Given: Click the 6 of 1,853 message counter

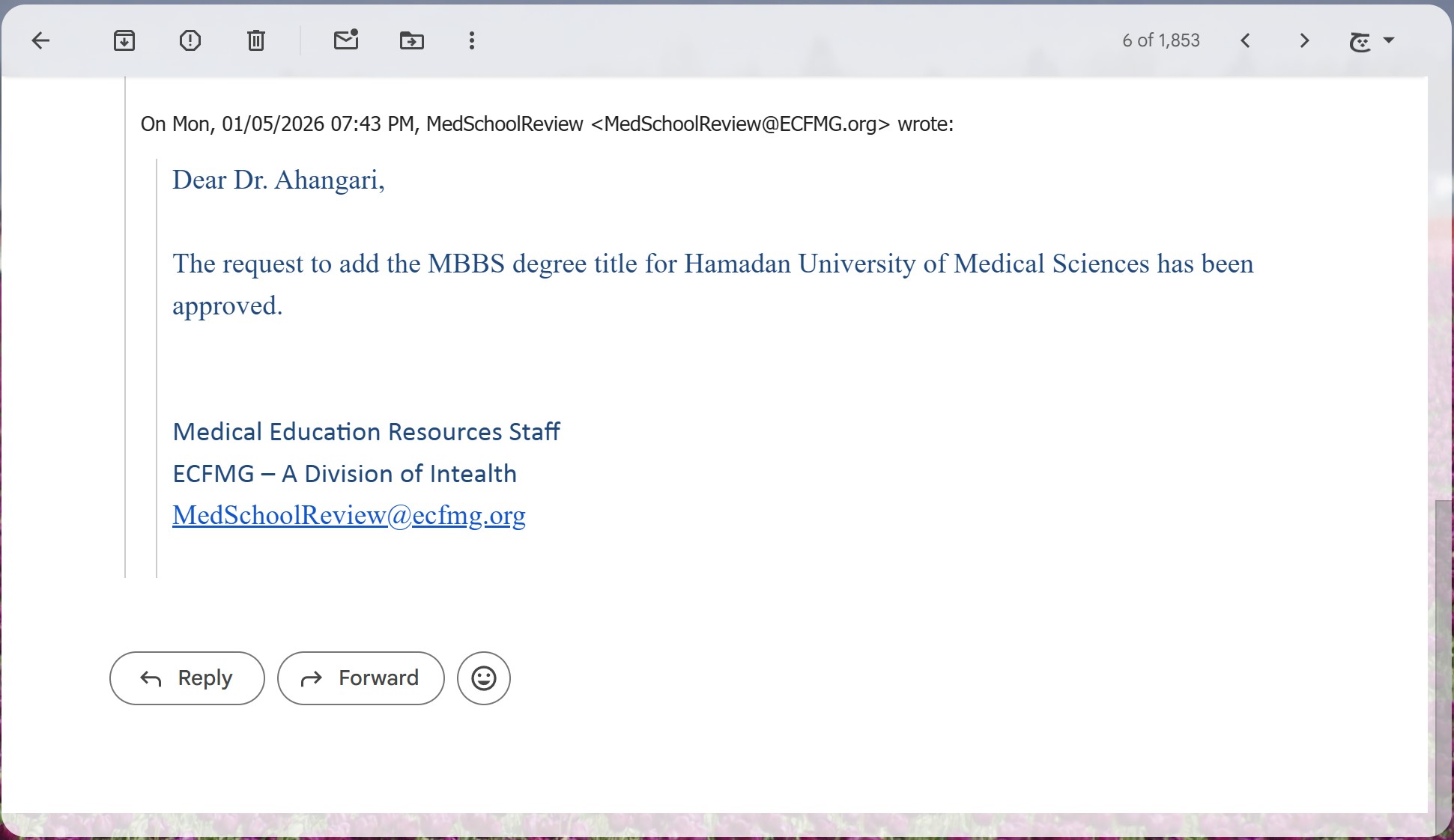Looking at the screenshot, I should pyautogui.click(x=1161, y=40).
